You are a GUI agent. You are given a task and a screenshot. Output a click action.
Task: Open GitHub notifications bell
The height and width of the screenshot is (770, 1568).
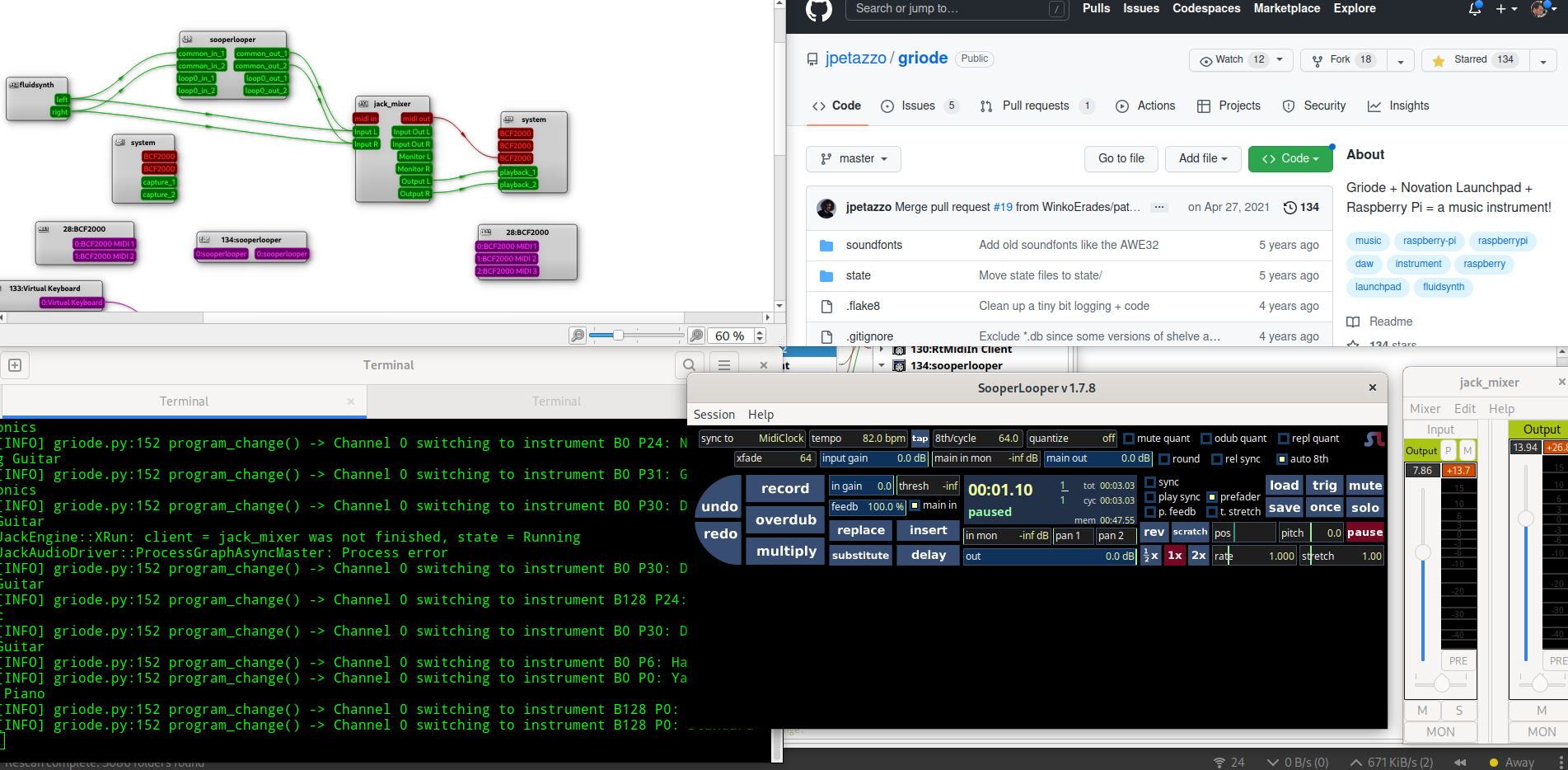1475,9
